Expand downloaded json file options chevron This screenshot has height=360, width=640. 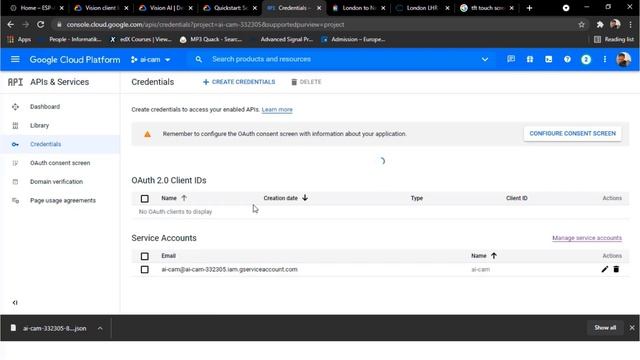100,328
